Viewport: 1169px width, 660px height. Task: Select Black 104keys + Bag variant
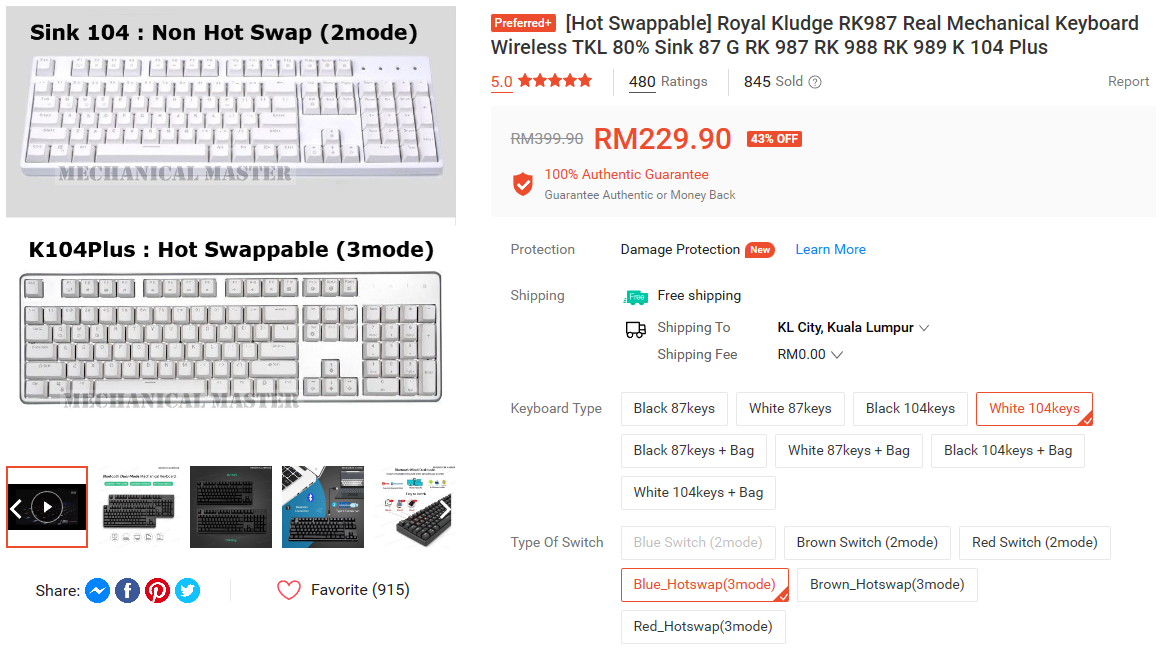(1007, 451)
